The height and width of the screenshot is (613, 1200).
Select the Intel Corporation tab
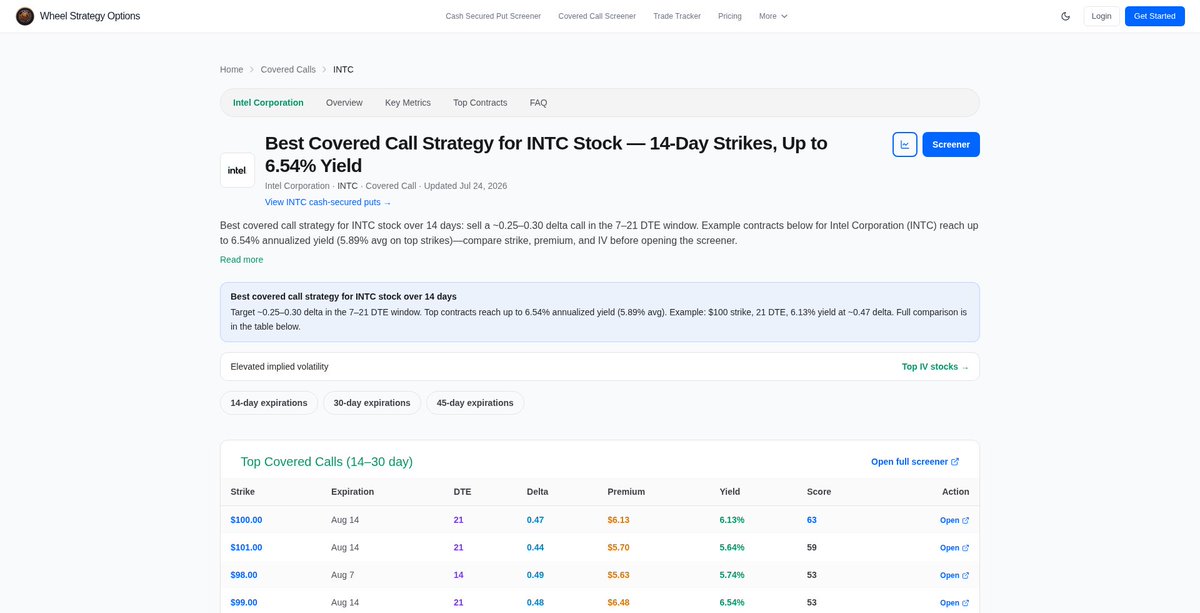[x=268, y=103]
